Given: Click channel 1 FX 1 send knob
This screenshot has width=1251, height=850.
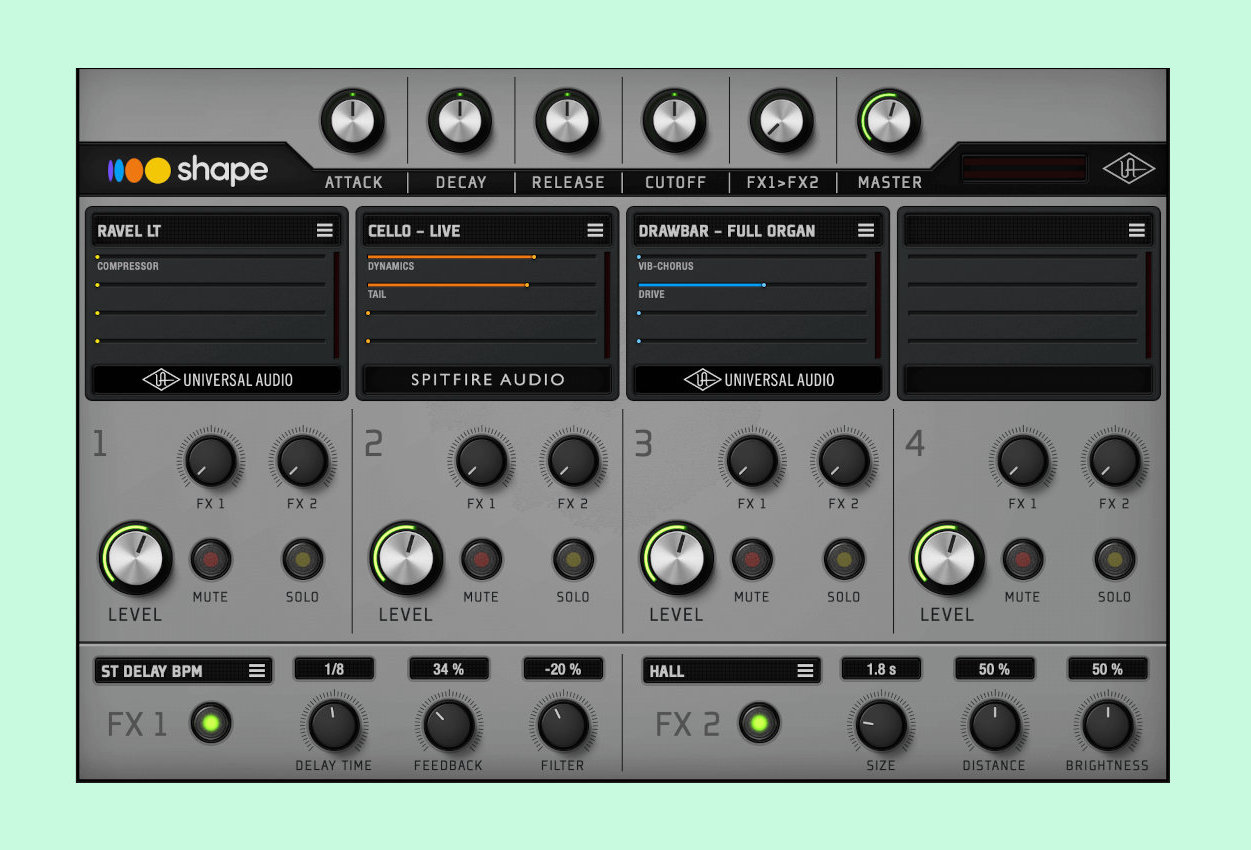Looking at the screenshot, I should 210,461.
